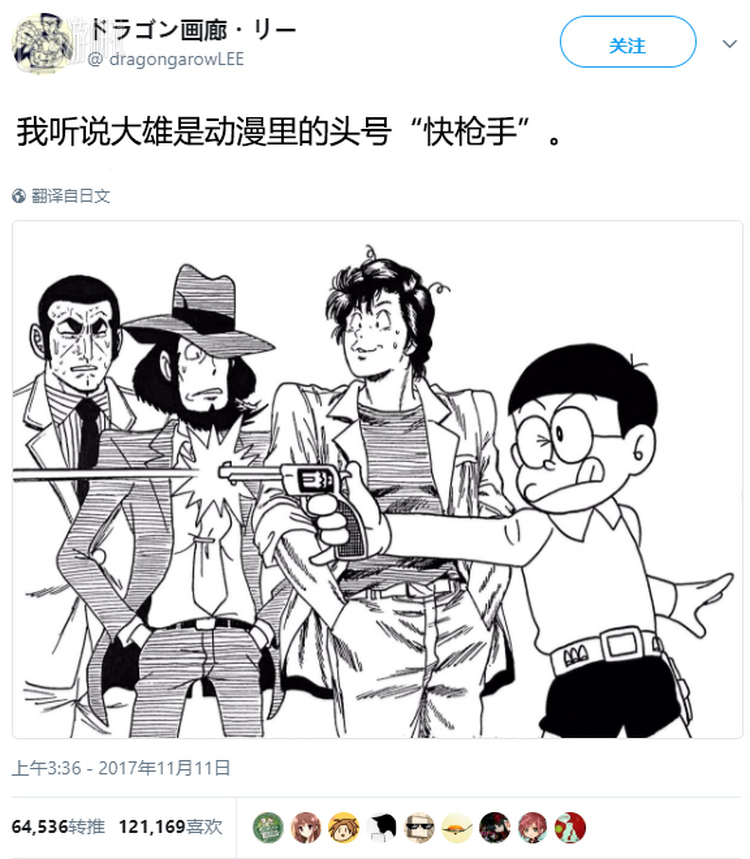This screenshot has height=859, width=750.
Task: Show the 翻译自日文 translation source
Action: (x=70, y=196)
